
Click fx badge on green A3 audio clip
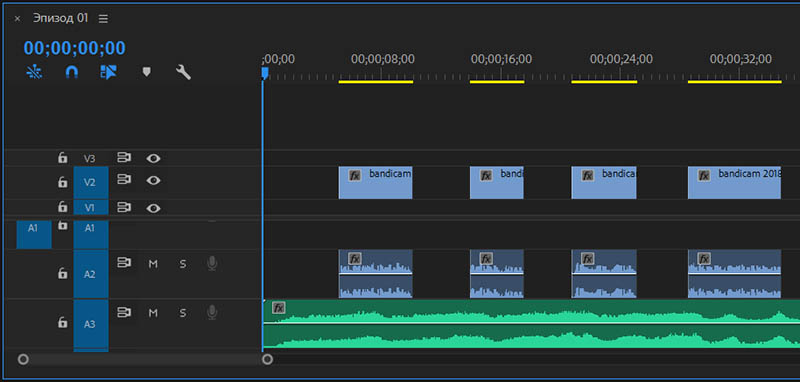click(x=279, y=308)
